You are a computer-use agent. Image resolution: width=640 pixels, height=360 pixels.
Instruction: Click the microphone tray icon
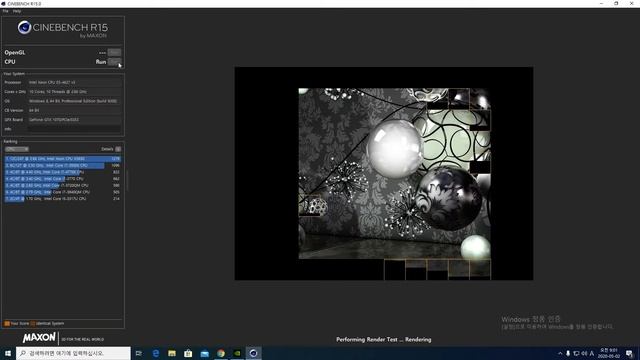pos(568,353)
